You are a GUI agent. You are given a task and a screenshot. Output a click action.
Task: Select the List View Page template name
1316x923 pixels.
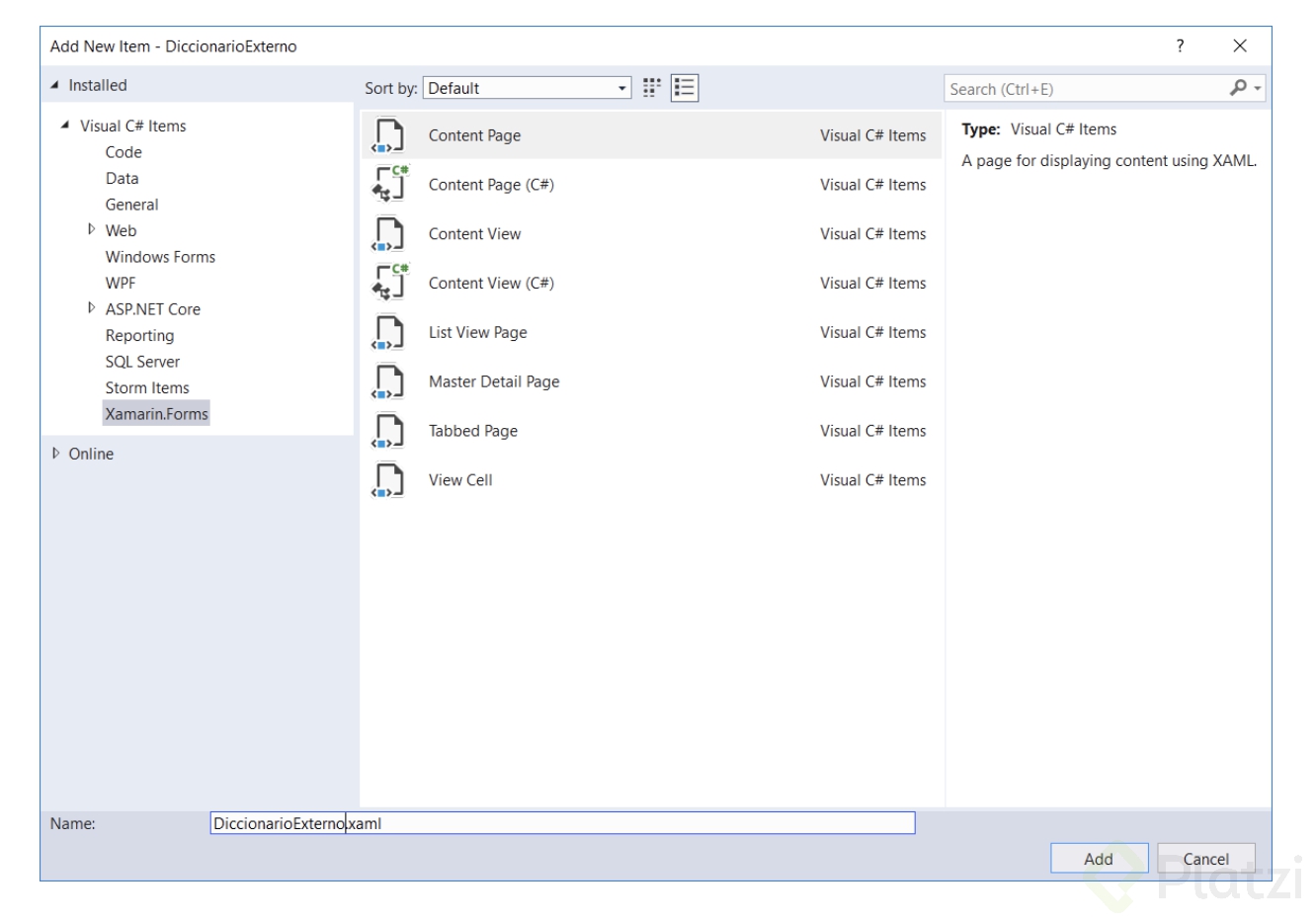pyautogui.click(x=477, y=333)
